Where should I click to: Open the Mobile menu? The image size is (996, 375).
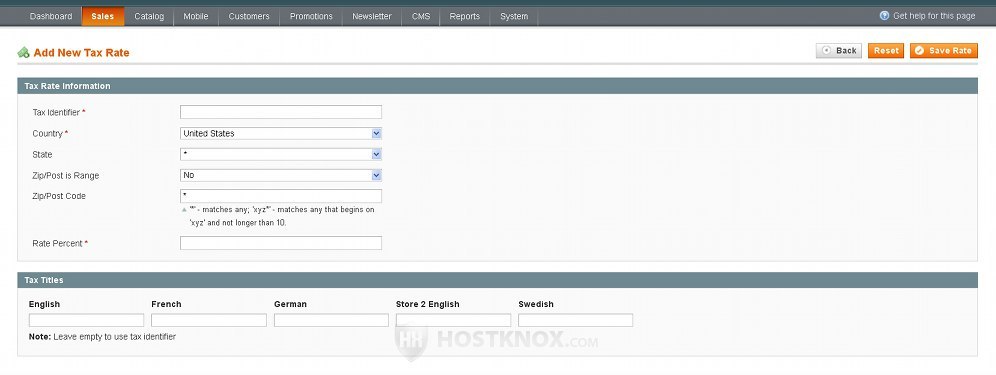(196, 17)
